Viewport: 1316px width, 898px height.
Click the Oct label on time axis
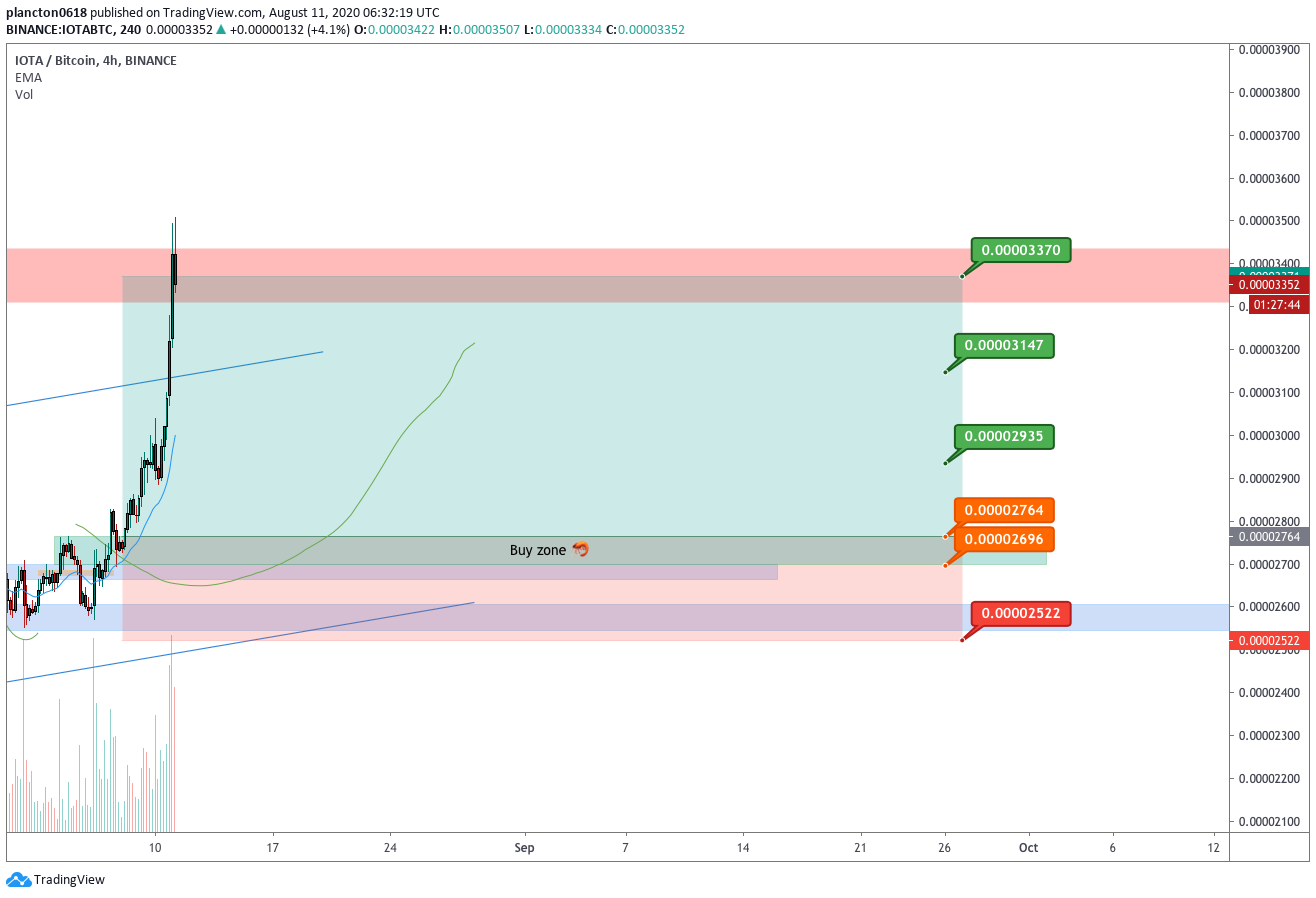[x=1029, y=848]
